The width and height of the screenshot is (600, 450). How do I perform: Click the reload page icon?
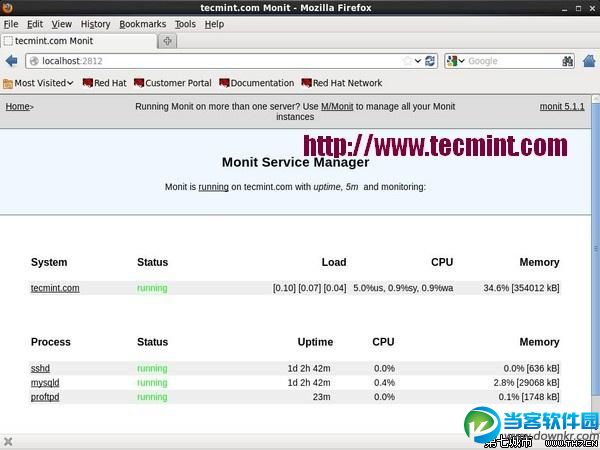point(430,61)
